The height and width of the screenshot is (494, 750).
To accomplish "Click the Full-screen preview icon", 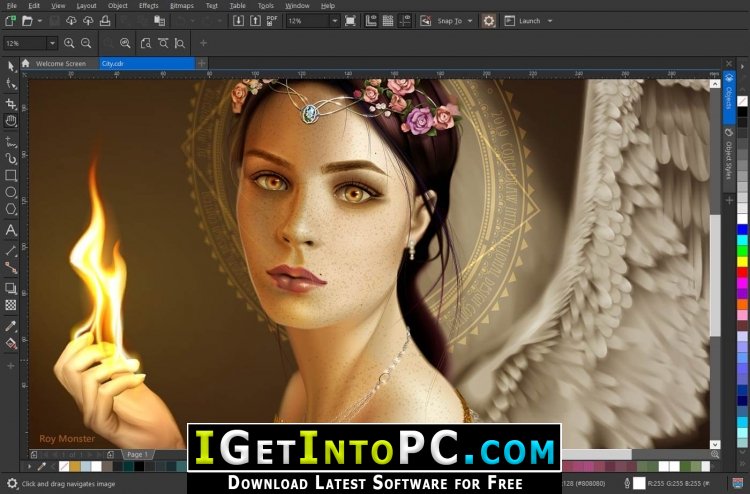I will (x=351, y=21).
